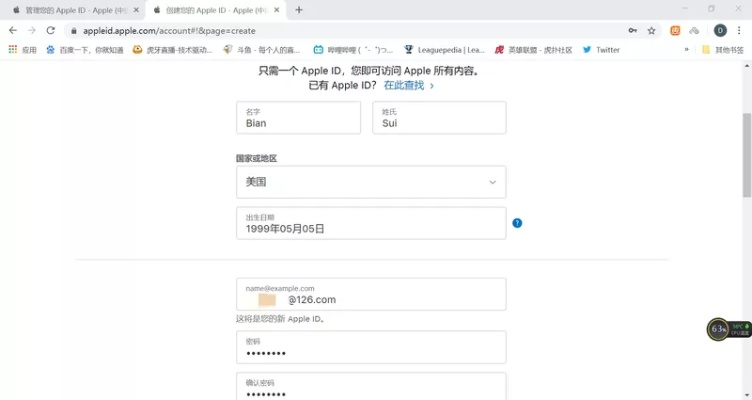The image size is (752, 400).
Task: Click the scrollbar down arrow
Action: pos(747,396)
